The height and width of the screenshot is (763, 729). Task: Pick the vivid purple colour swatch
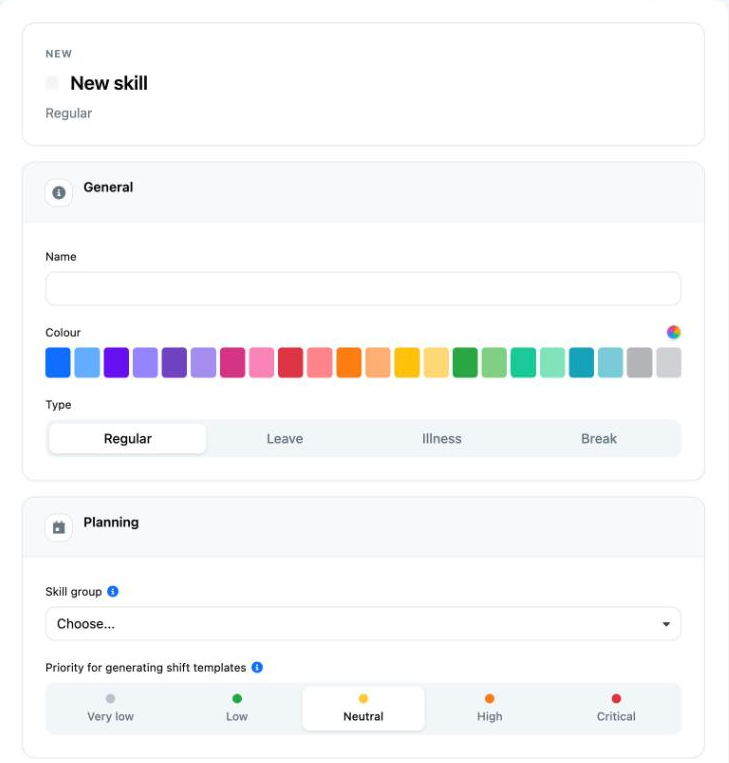[x=116, y=363]
